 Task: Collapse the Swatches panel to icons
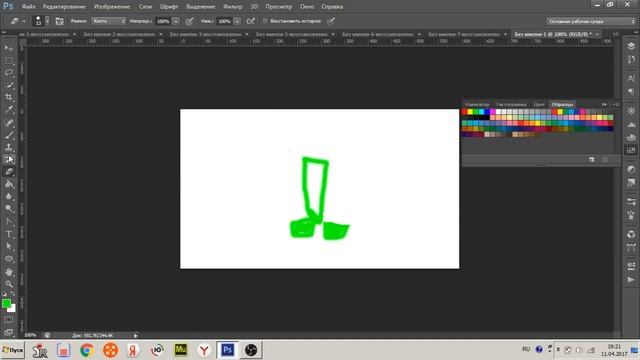click(604, 104)
